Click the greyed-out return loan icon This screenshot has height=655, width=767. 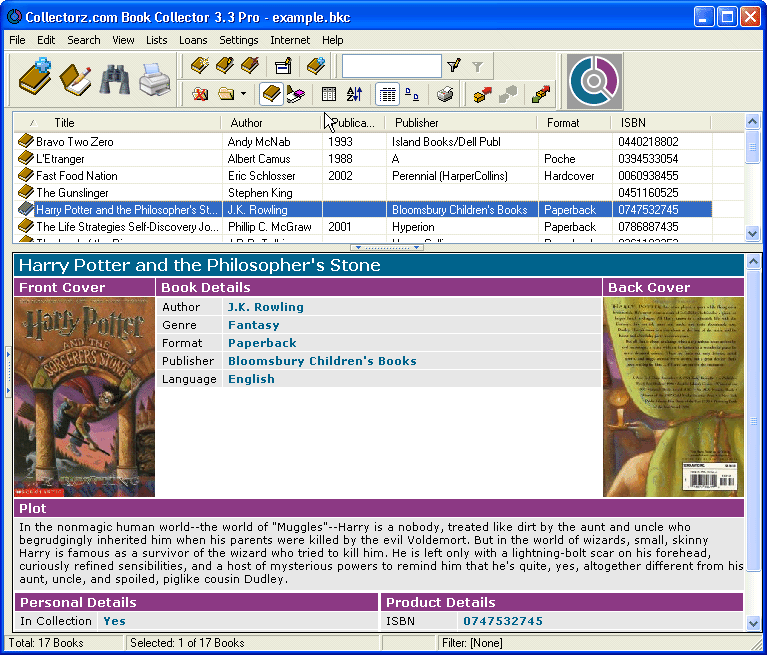[x=508, y=94]
